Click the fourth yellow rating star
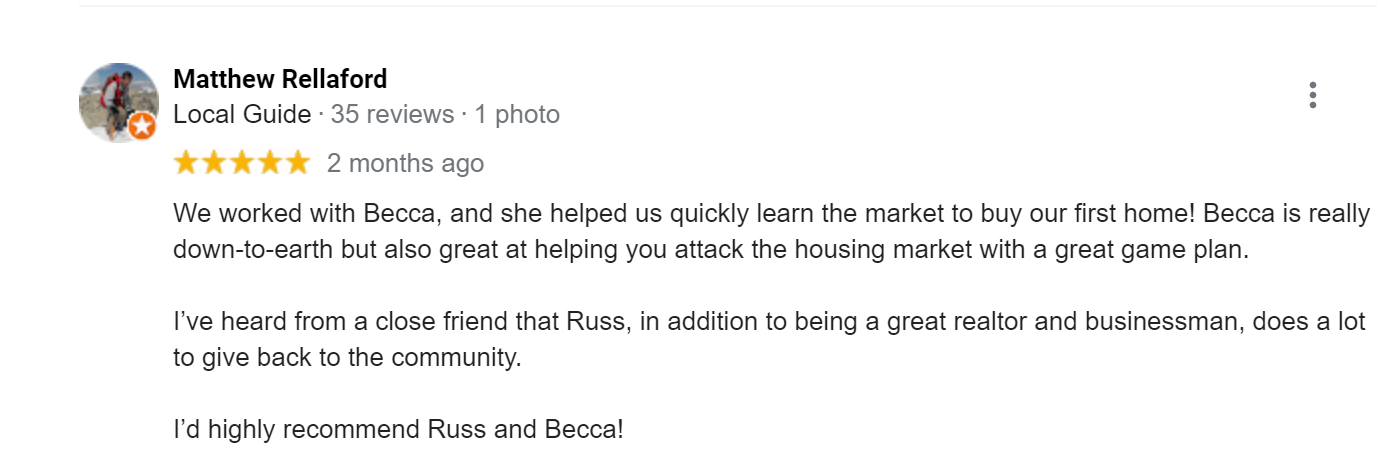 coord(270,163)
